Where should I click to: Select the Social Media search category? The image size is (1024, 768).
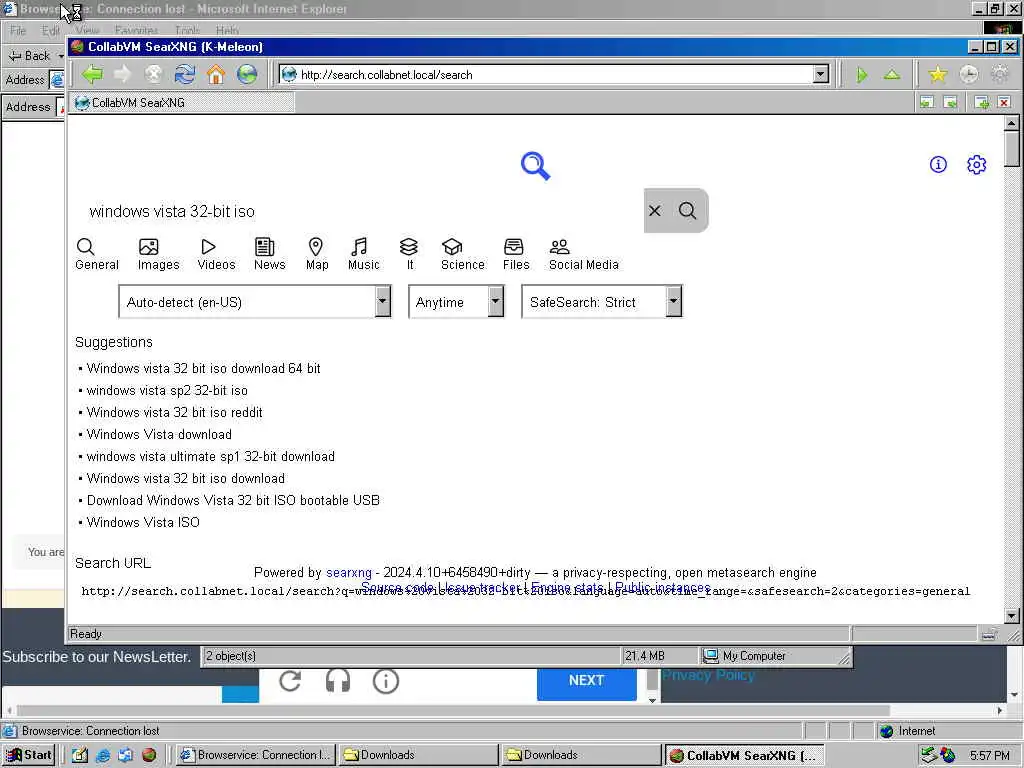point(583,254)
